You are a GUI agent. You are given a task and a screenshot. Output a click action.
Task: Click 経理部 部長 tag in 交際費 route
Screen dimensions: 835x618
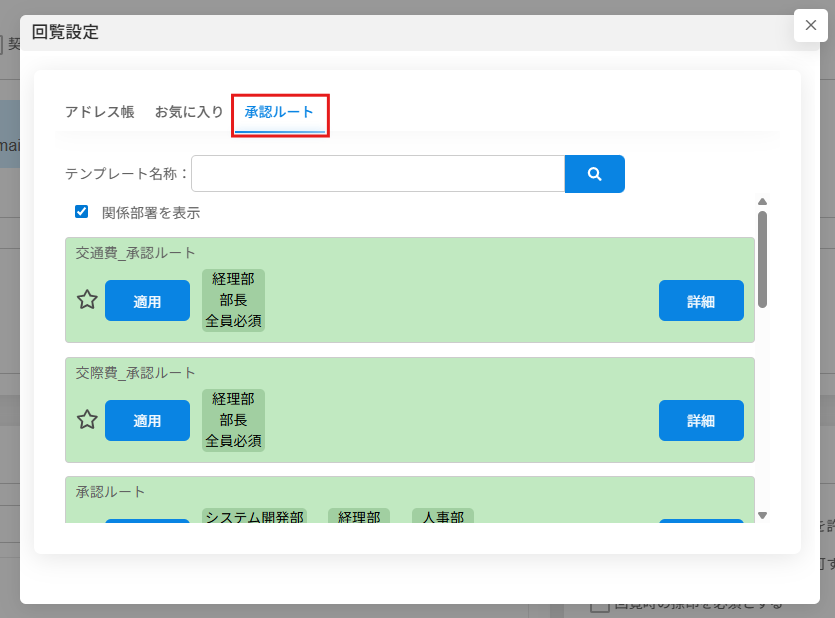click(x=233, y=420)
